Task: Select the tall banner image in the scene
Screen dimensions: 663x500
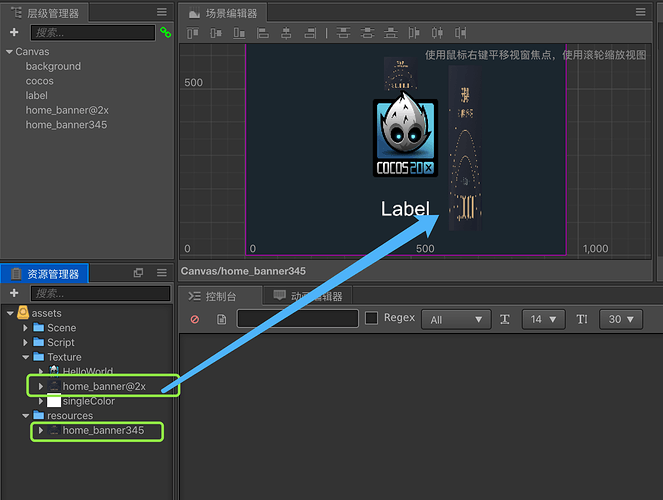Action: 465,148
